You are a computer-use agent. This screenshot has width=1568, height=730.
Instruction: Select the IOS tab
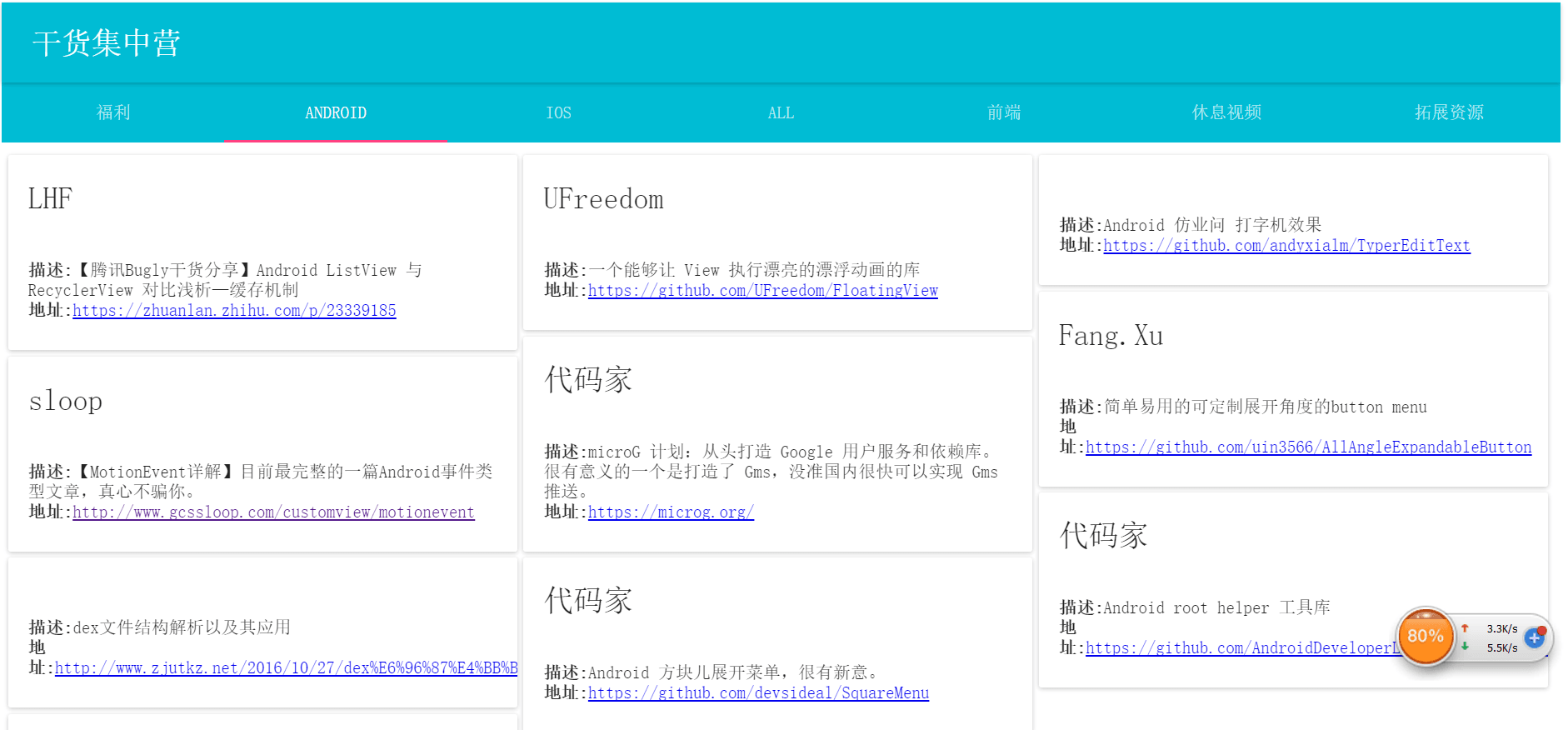pyautogui.click(x=558, y=112)
